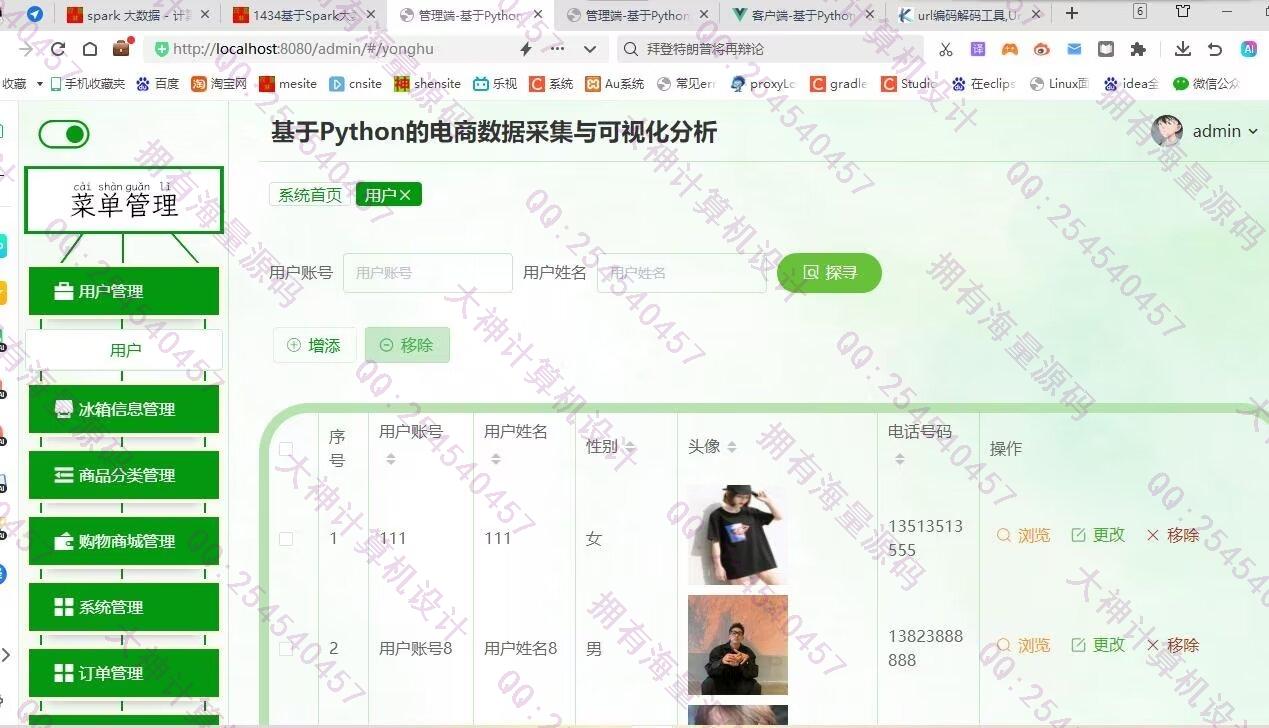The image size is (1269, 728).
Task: Expand the 购物商城管理 sidebar menu
Action: 124,541
